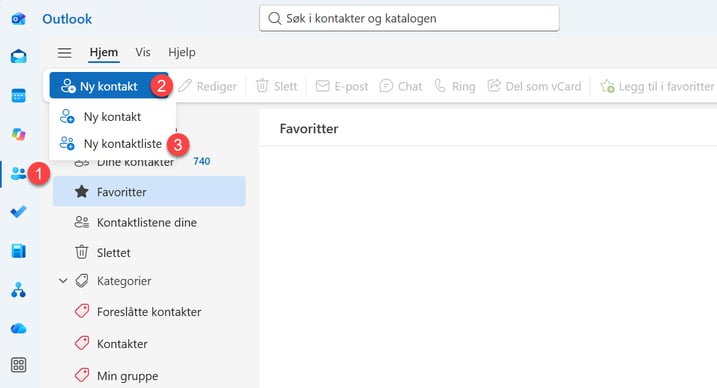The width and height of the screenshot is (717, 388).
Task: Collapse the Kategorier chevron
Action: (63, 281)
